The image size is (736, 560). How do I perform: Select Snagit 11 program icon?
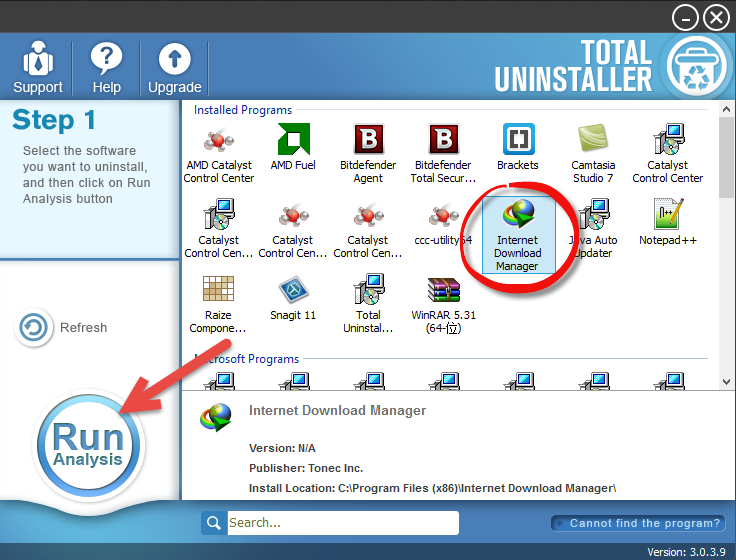pos(293,297)
